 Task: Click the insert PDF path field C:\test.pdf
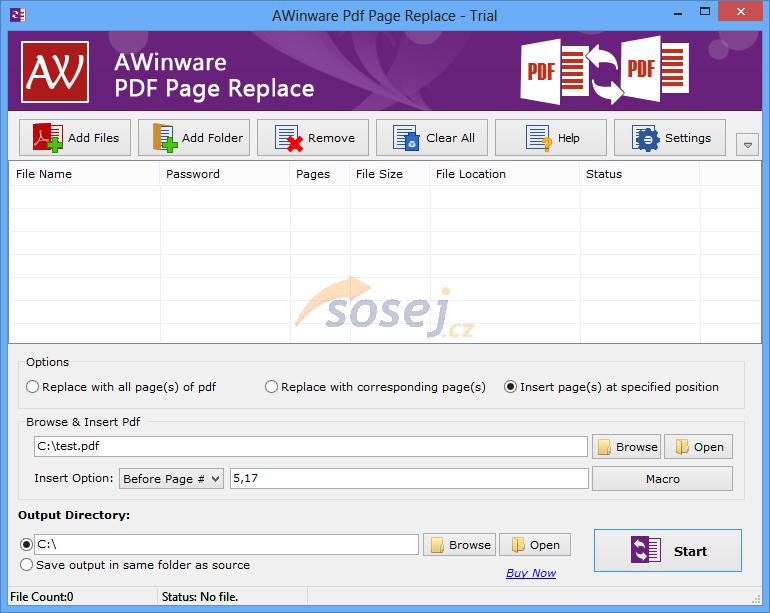click(311, 446)
